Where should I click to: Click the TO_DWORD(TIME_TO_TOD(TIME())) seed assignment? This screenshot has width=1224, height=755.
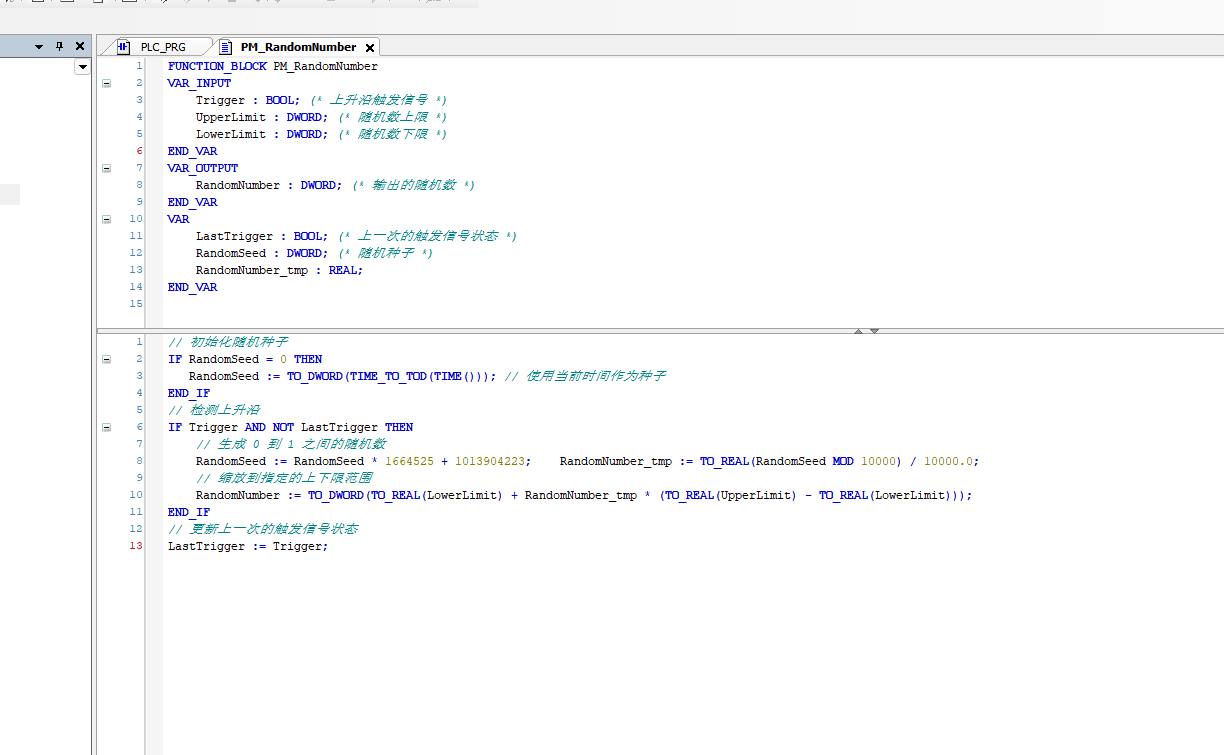(x=343, y=376)
